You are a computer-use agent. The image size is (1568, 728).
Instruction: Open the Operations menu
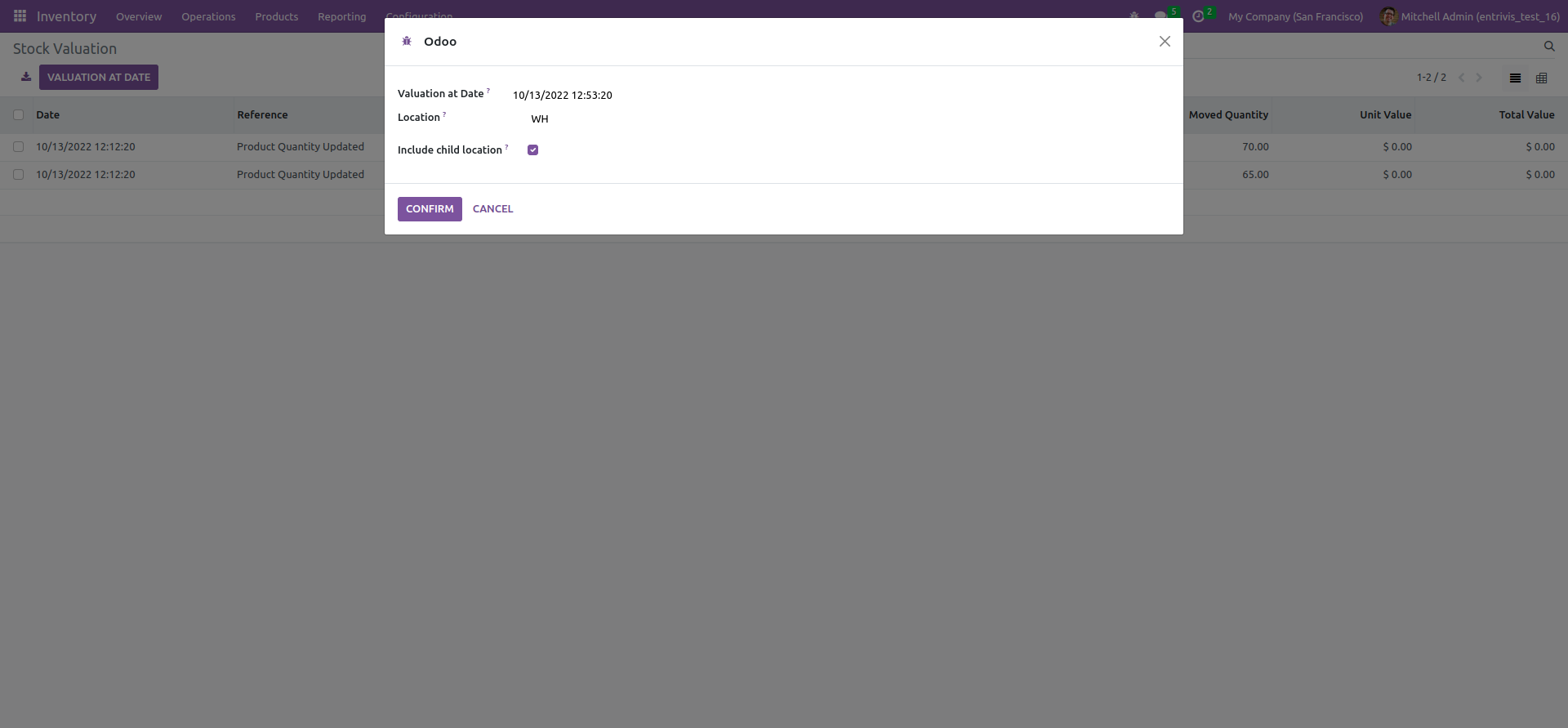(x=208, y=16)
